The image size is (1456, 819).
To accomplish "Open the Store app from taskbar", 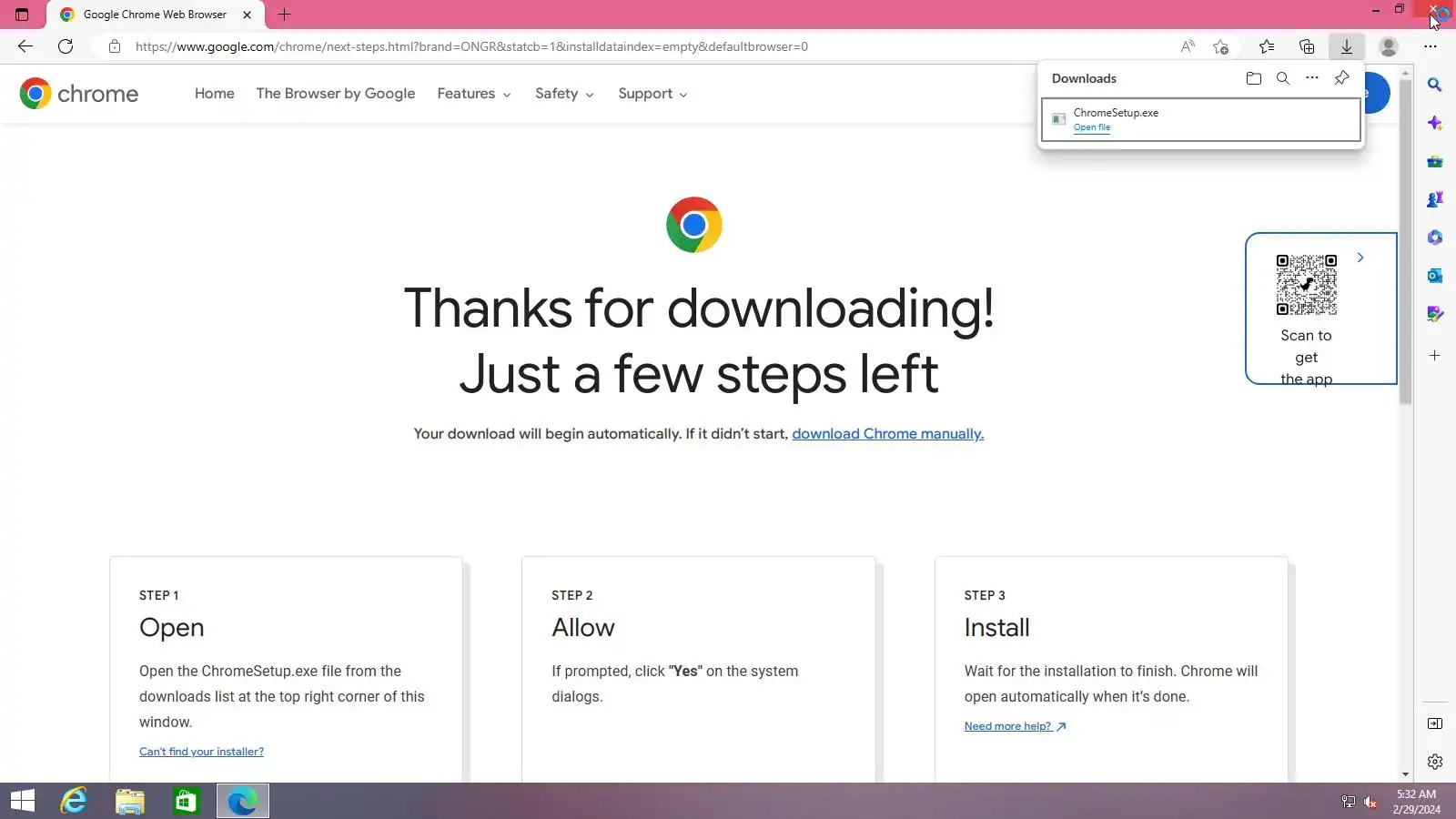I will click(187, 801).
